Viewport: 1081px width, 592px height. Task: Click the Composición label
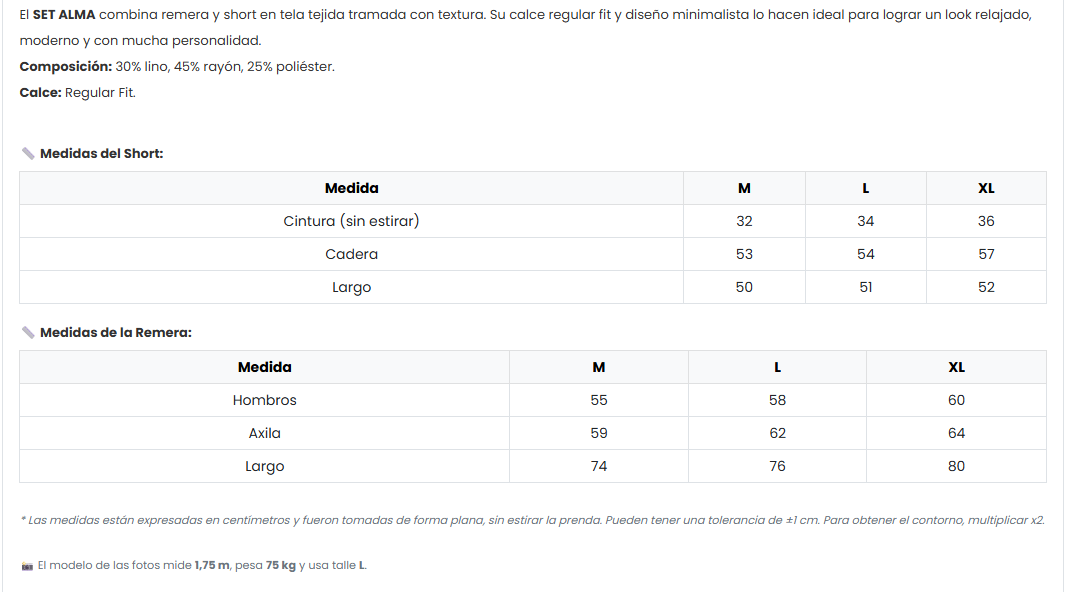point(65,67)
